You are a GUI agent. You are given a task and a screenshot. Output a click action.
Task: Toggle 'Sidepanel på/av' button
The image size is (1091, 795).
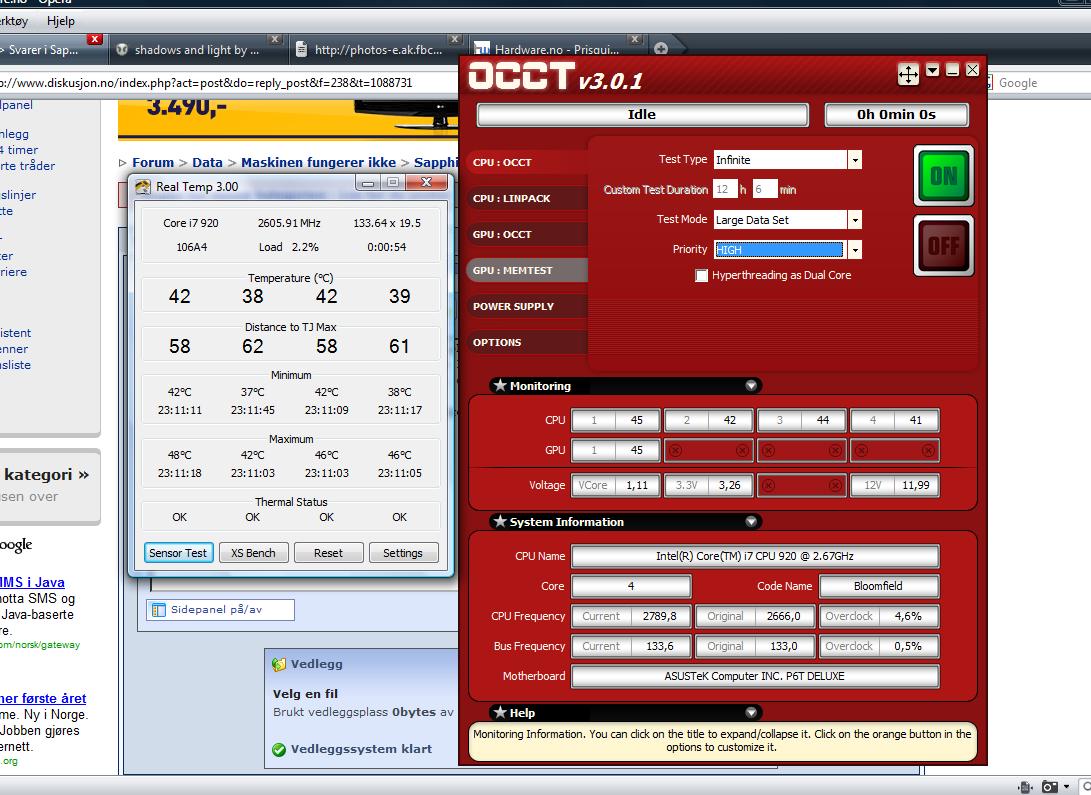click(221, 609)
